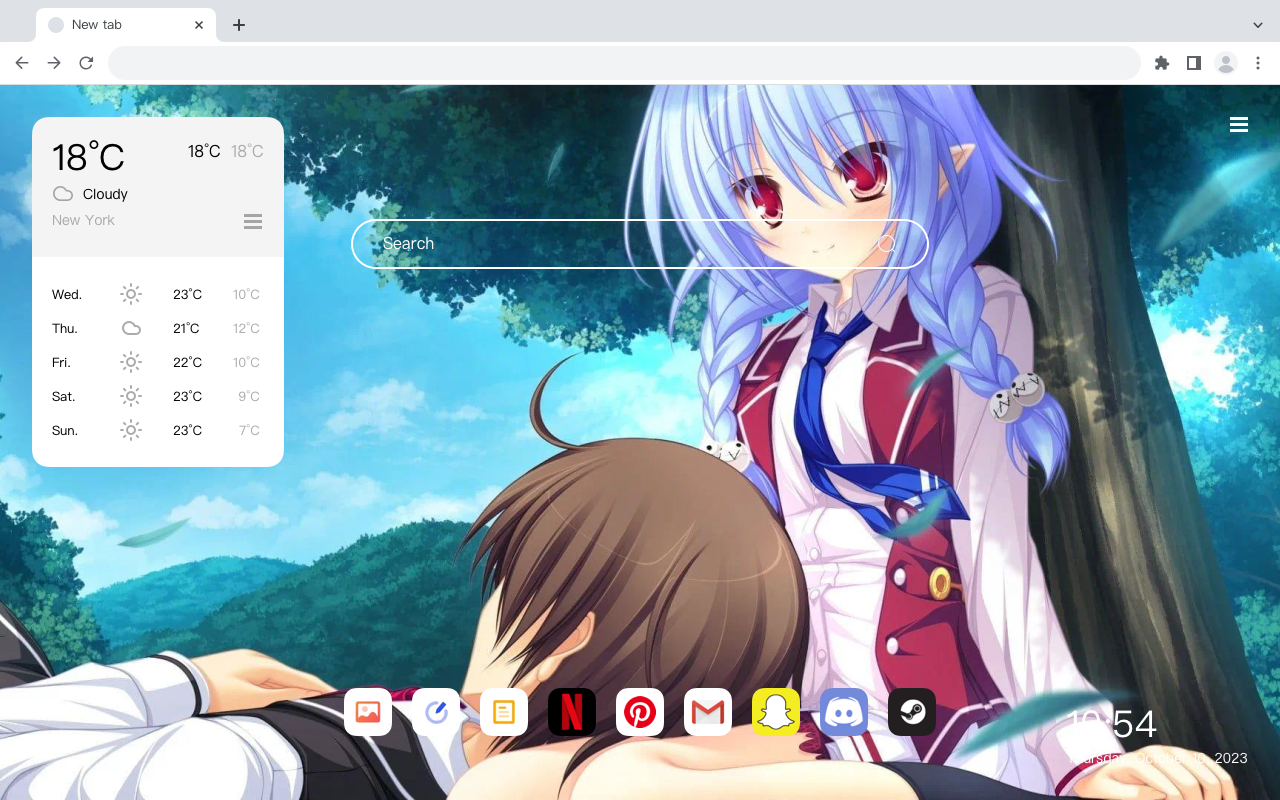Focus the browser address bar
The height and width of the screenshot is (800, 1280).
(624, 63)
